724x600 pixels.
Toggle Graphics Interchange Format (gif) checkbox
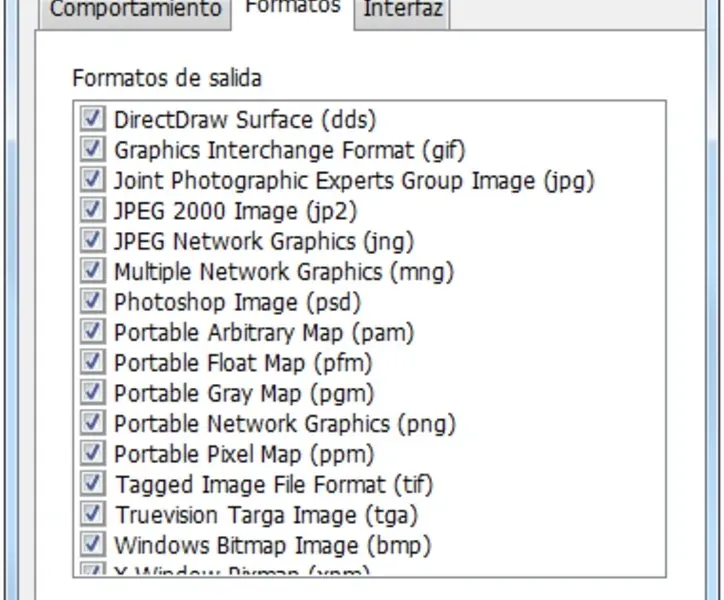[x=93, y=150]
